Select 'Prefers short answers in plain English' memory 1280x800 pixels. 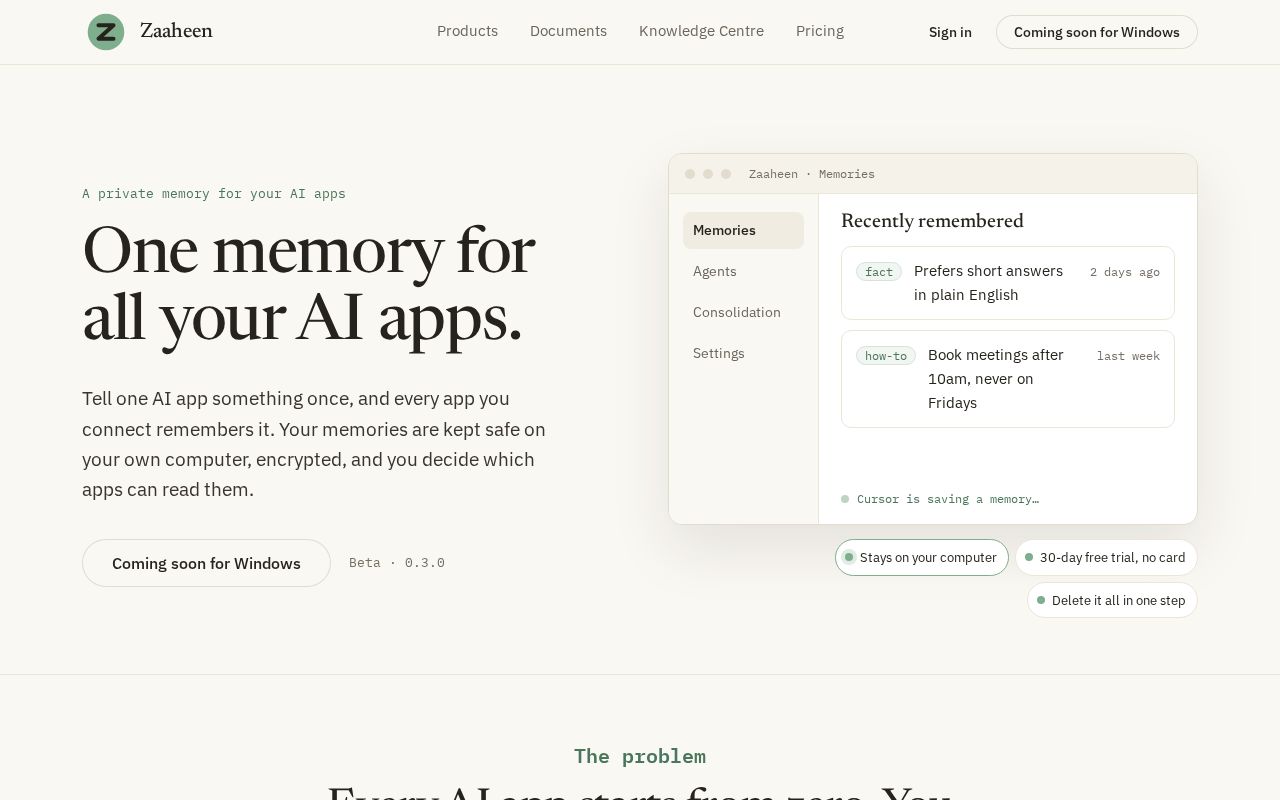1008,283
